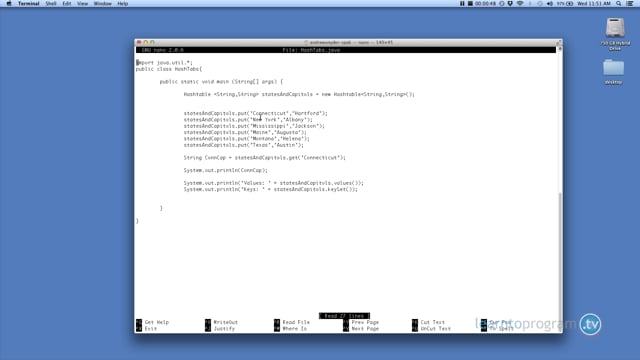Open the Help menu
Screen dimensions: 640x360
[122, 4]
